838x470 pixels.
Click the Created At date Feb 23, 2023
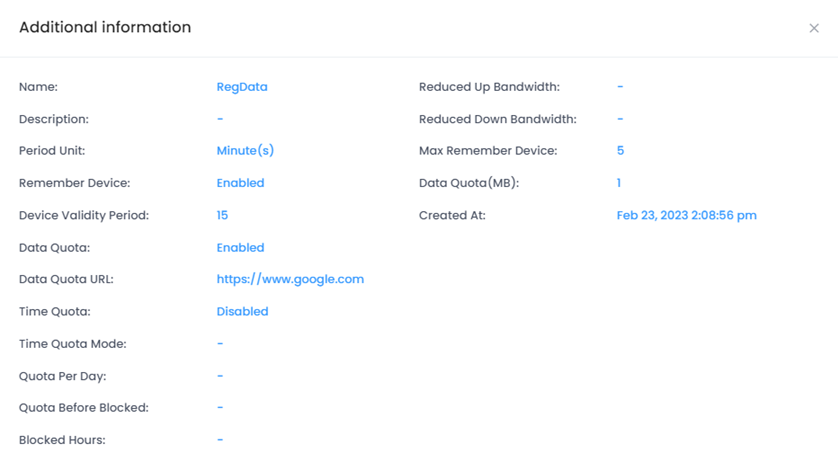[x=686, y=215]
